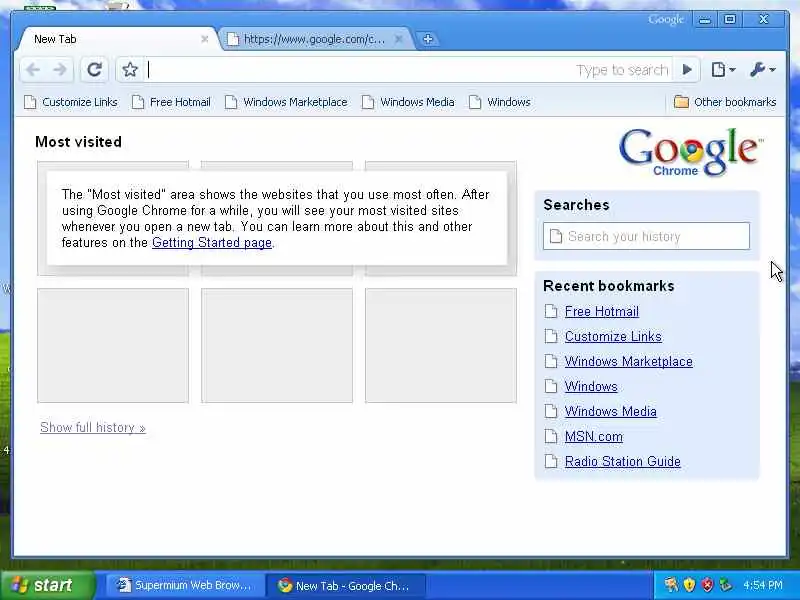Screen dimensions: 800x600
Task: Open a new tab with plus button
Action: 428,39
